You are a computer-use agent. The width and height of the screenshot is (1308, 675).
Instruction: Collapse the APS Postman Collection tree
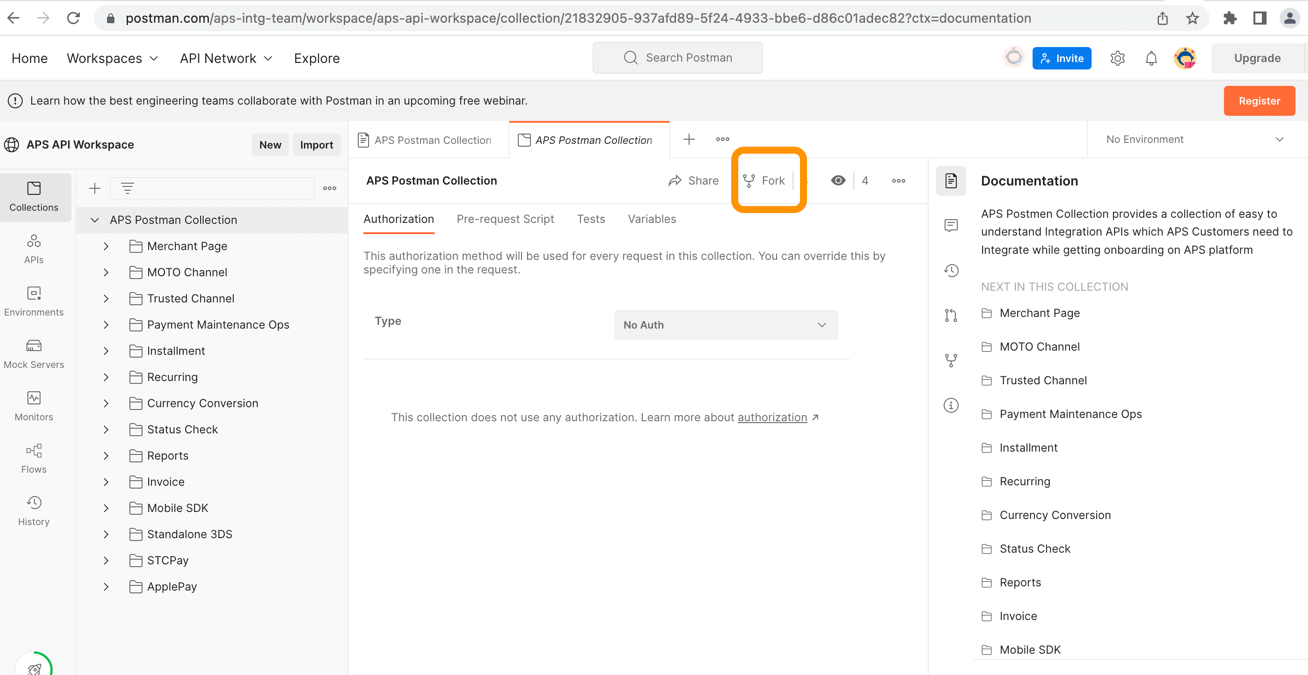[x=95, y=220]
